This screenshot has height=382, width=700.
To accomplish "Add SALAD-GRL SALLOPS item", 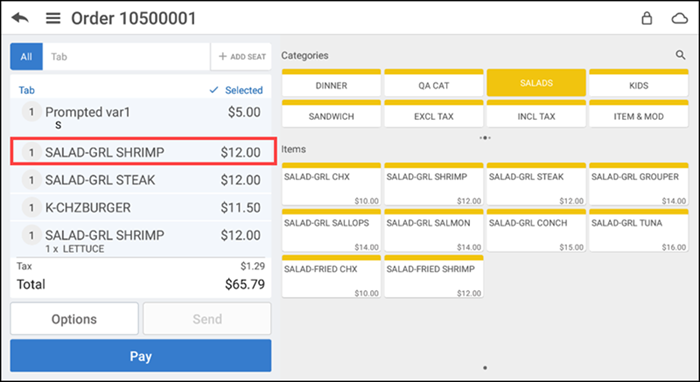I will pos(331,230).
